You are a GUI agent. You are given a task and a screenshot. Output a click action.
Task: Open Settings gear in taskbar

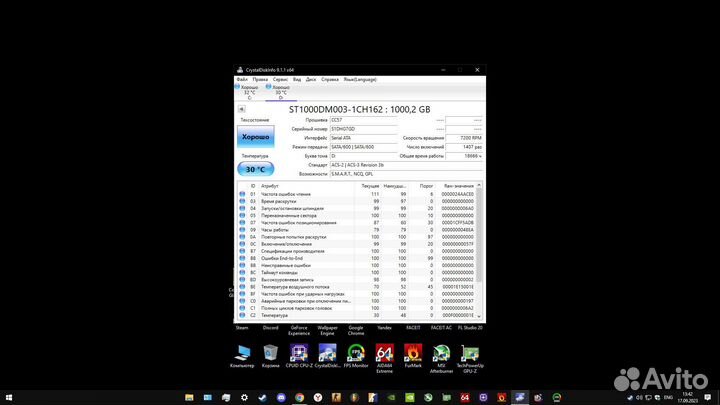point(244,398)
